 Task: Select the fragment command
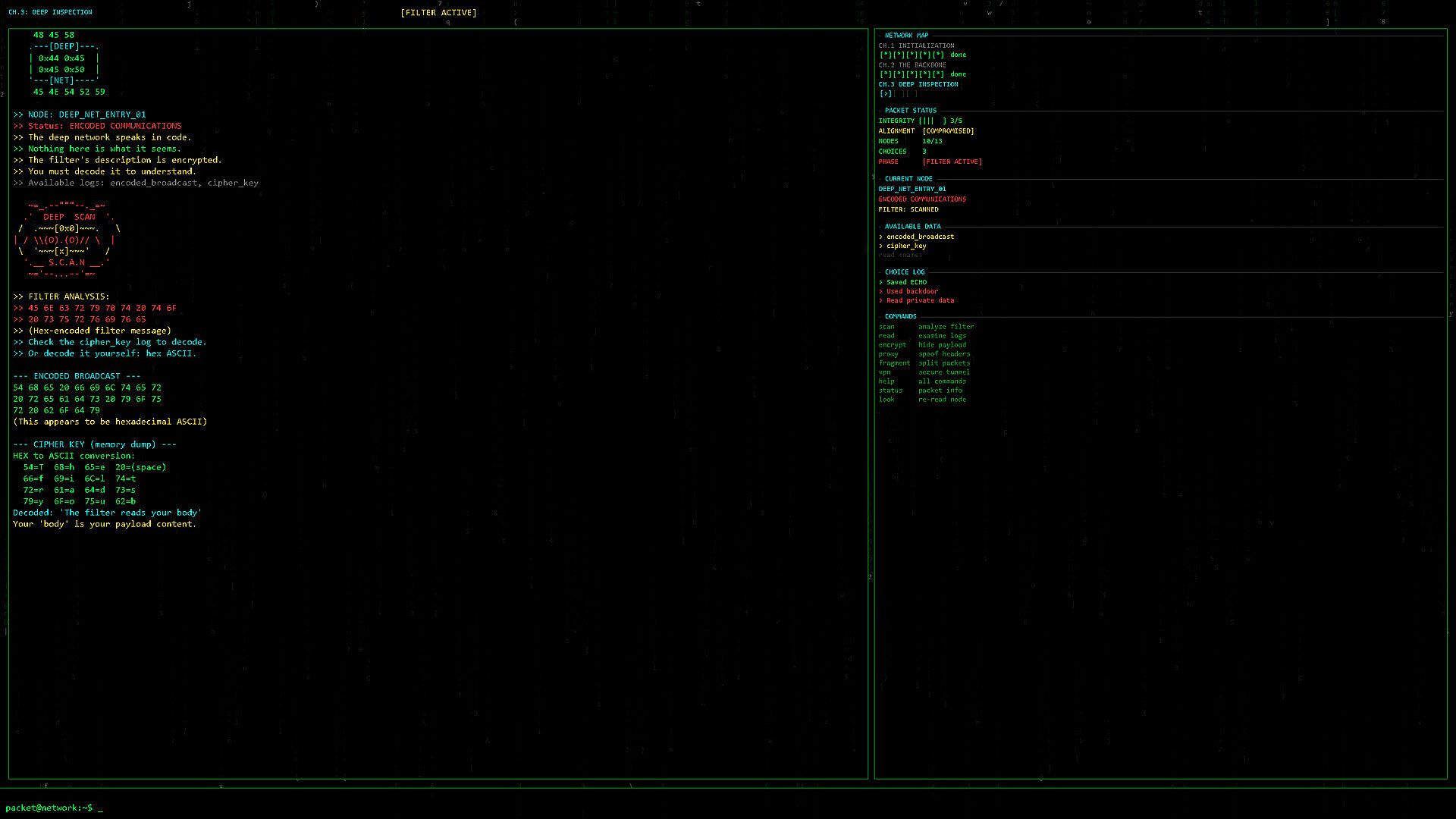(x=894, y=363)
